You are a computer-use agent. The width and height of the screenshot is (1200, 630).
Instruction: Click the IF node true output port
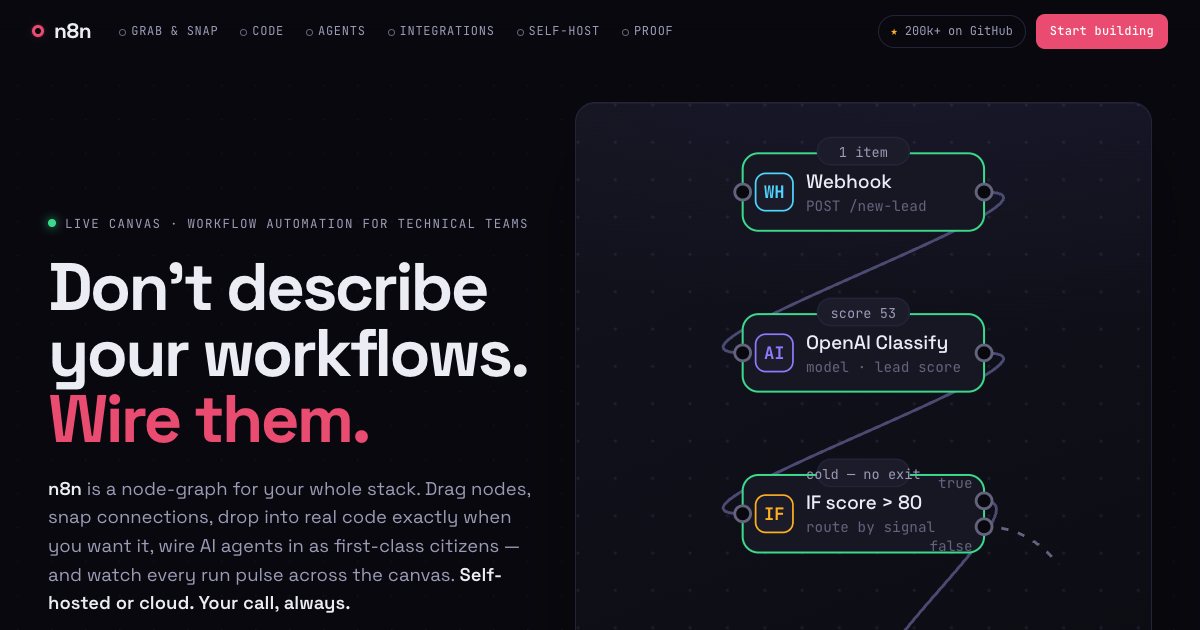984,501
